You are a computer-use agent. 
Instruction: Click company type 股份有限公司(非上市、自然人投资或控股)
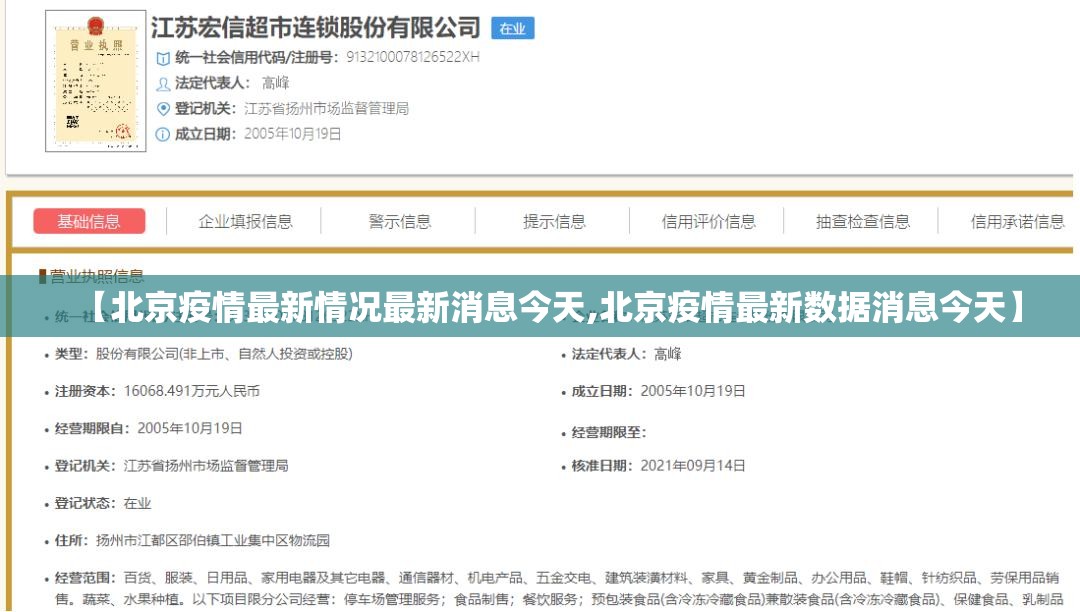pyautogui.click(x=224, y=354)
